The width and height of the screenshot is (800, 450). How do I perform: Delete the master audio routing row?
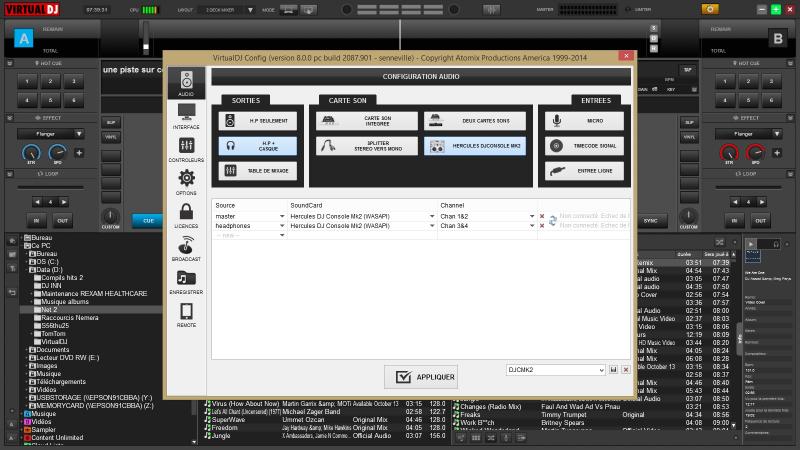coord(542,216)
